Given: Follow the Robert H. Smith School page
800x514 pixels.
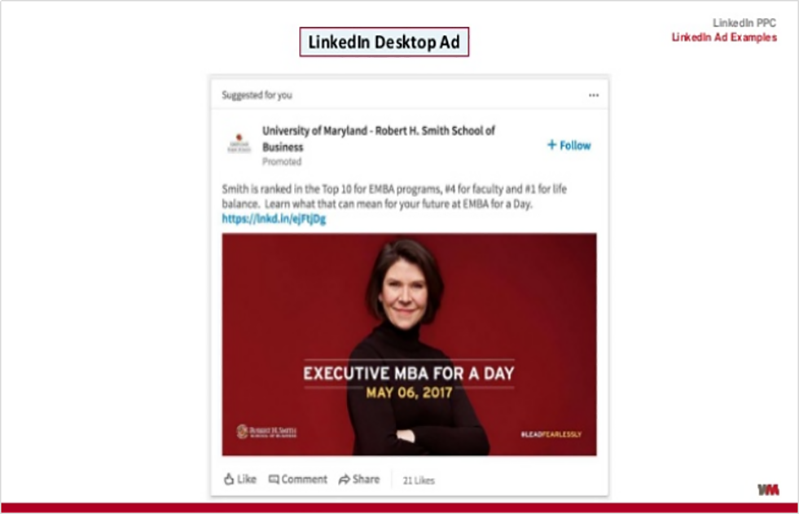Looking at the screenshot, I should (569, 145).
